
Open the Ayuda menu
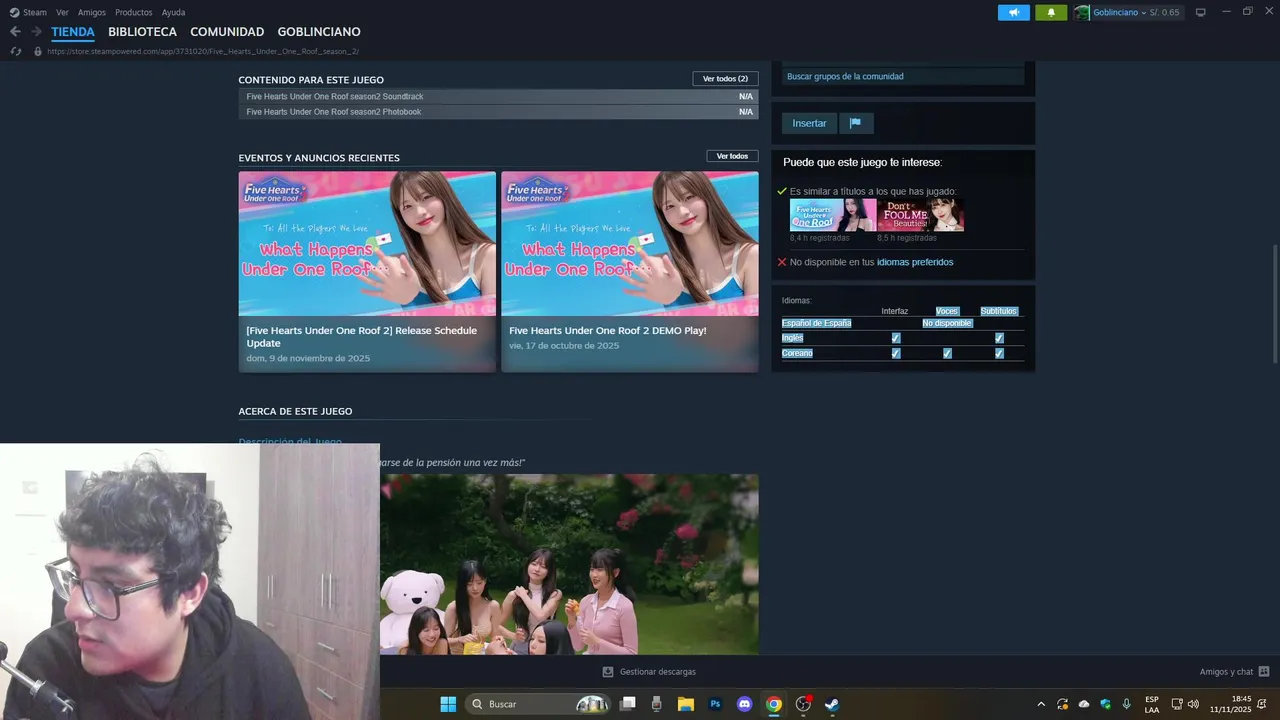173,12
